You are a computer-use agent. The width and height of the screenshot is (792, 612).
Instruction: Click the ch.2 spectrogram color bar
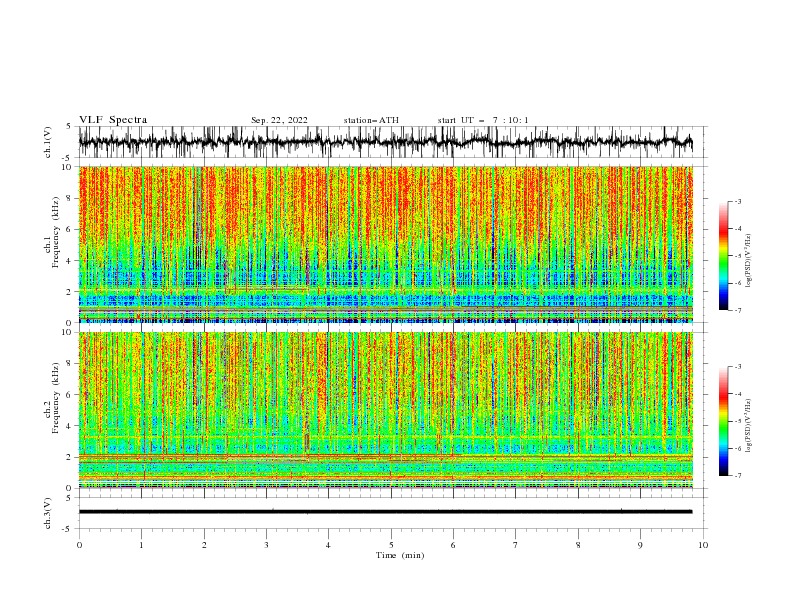tap(723, 421)
